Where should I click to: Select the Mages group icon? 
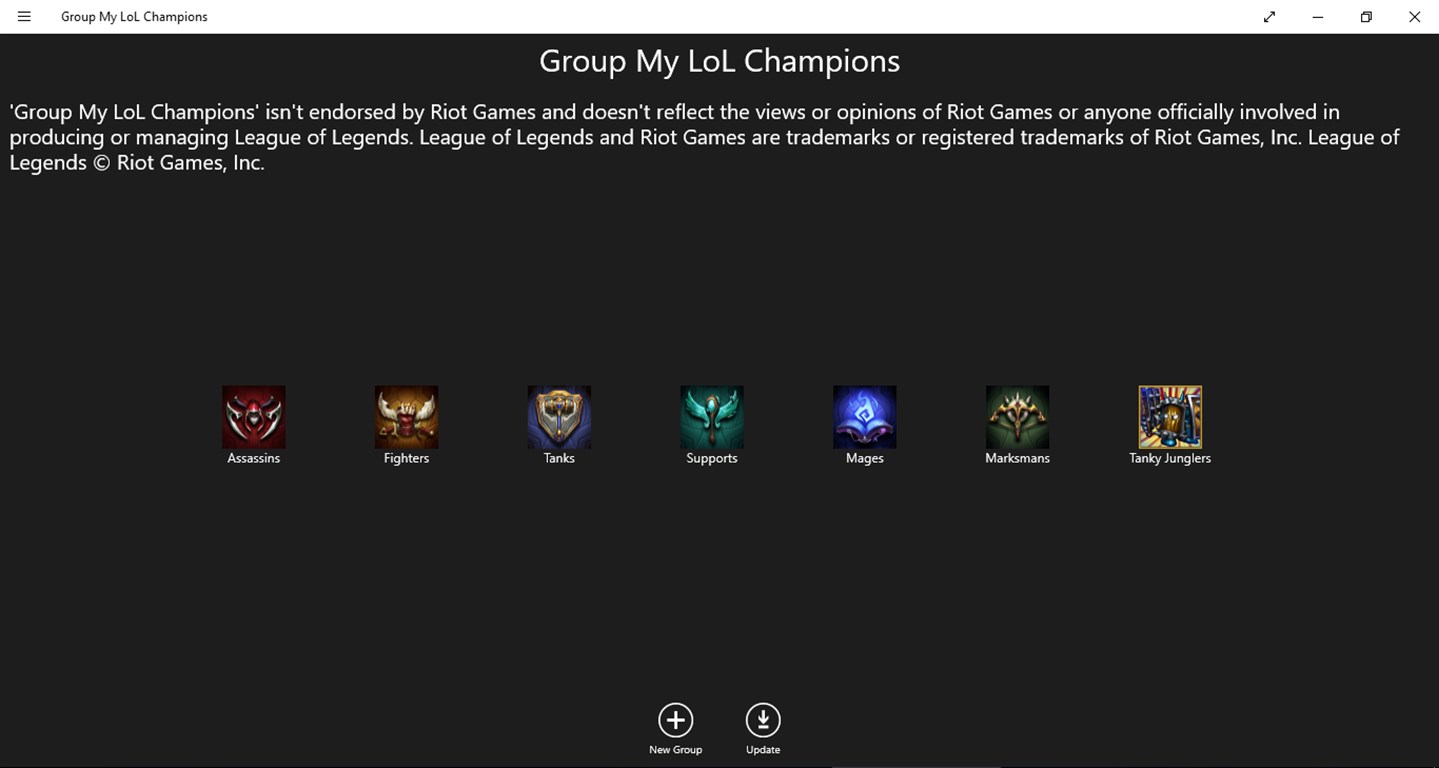[865, 417]
